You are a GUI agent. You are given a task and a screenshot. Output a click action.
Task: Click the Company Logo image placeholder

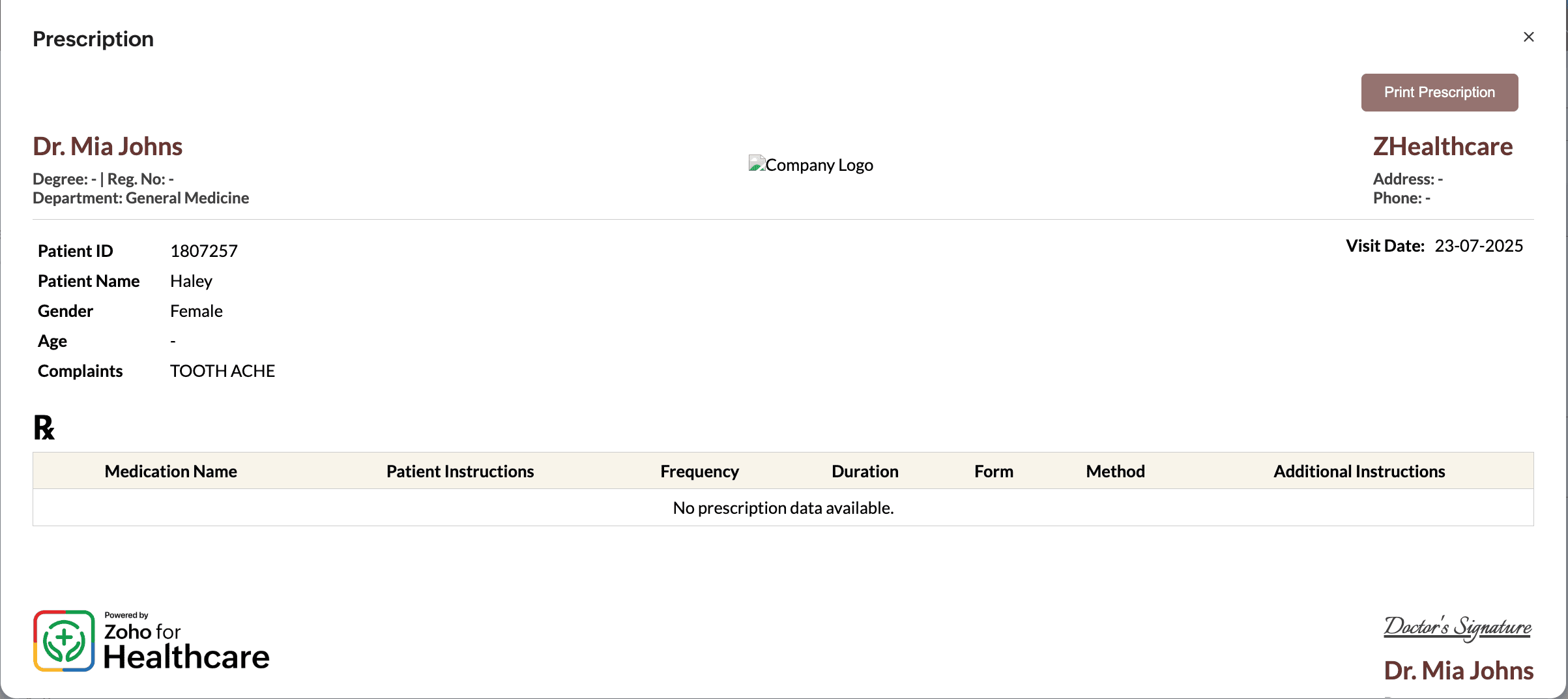point(810,165)
